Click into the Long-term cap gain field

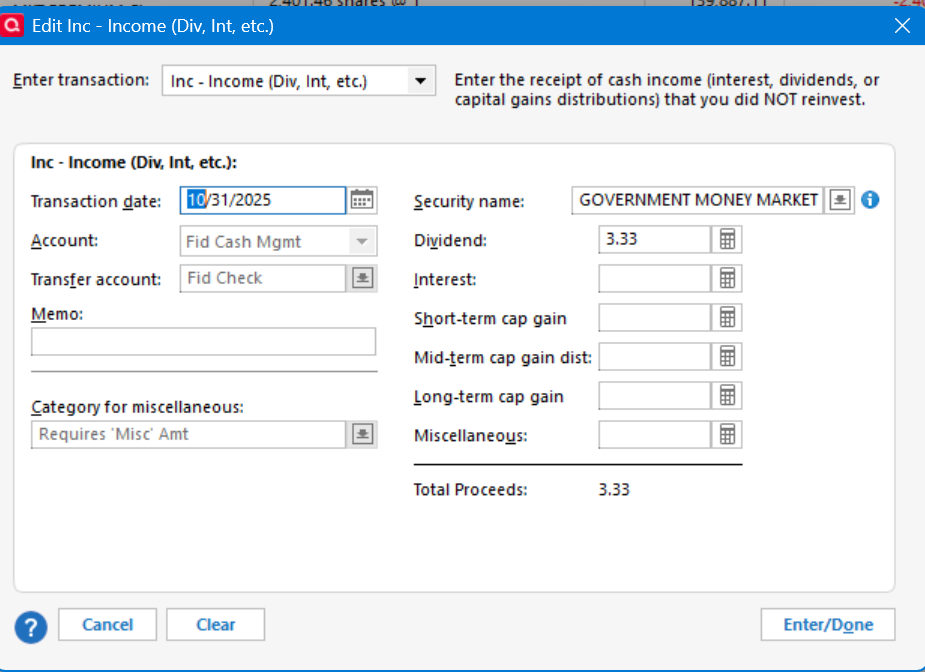point(655,395)
